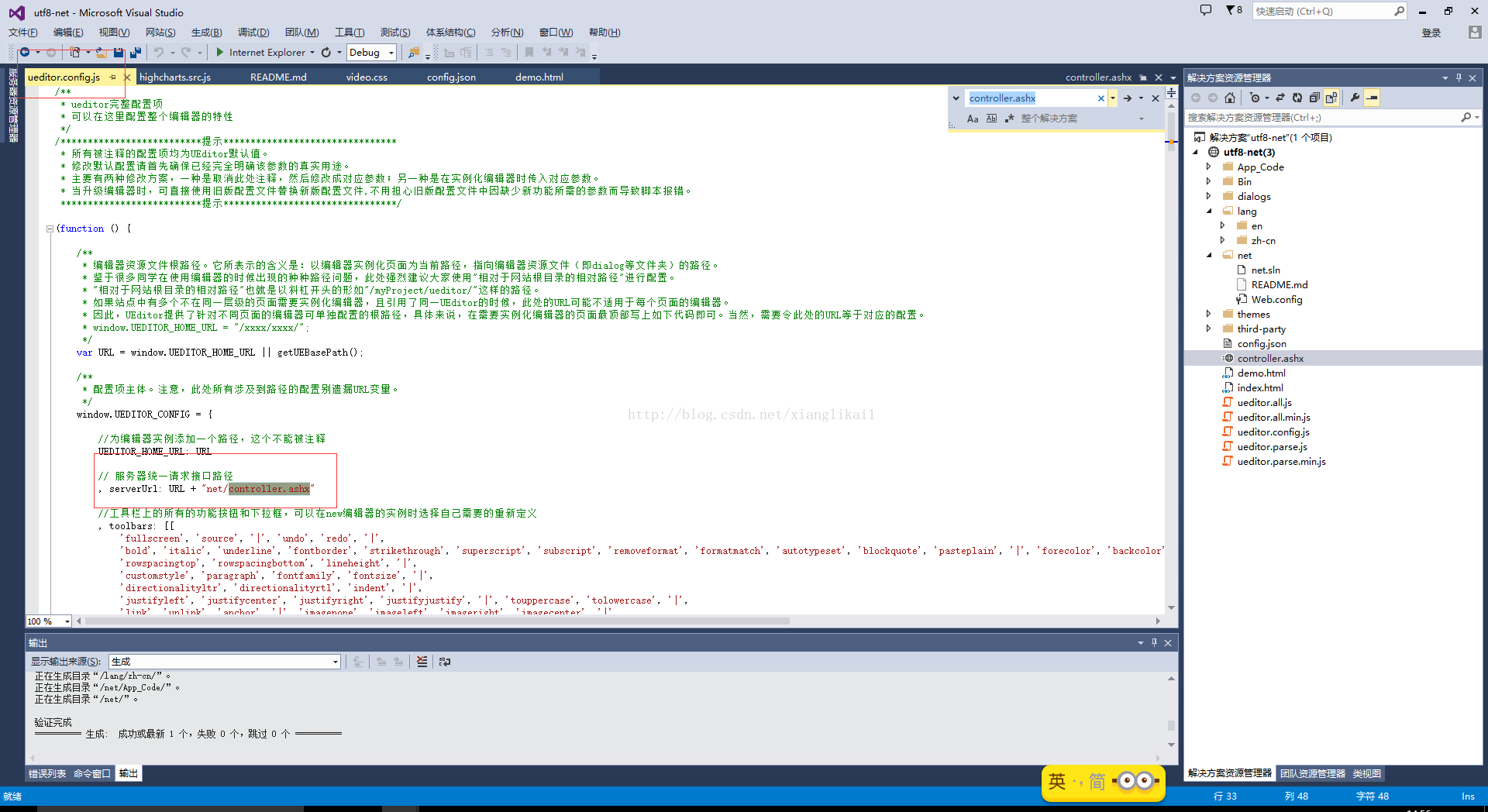
Task: Click the feedback chat icon in title bar
Action: (x=1206, y=10)
